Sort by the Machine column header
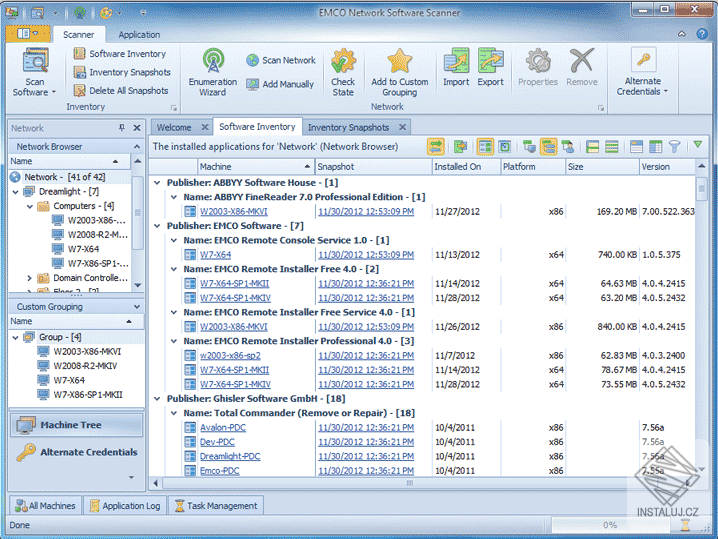The width and height of the screenshot is (718, 539). [256, 167]
